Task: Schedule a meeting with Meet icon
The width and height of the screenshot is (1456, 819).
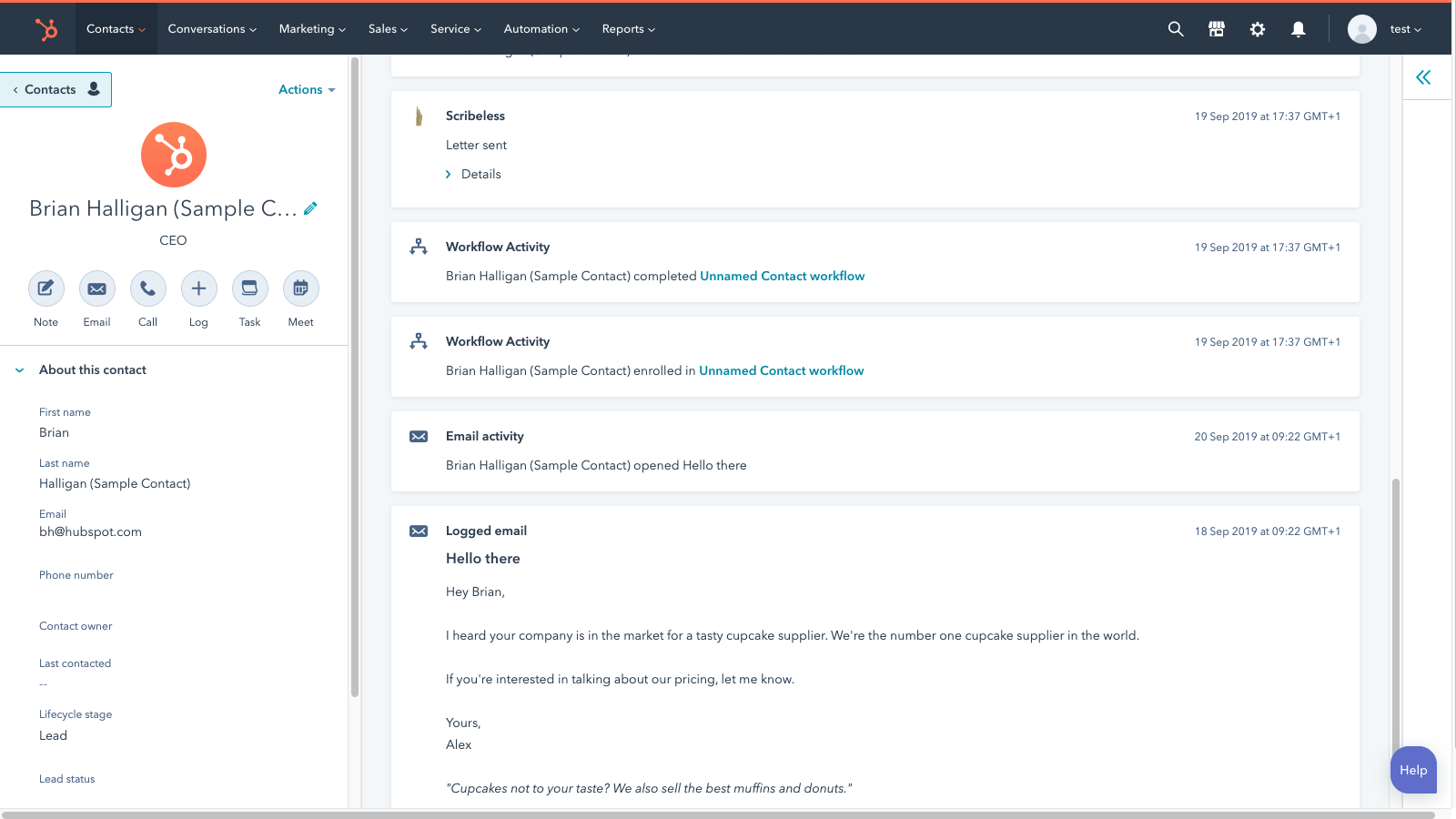Action: pos(300,289)
